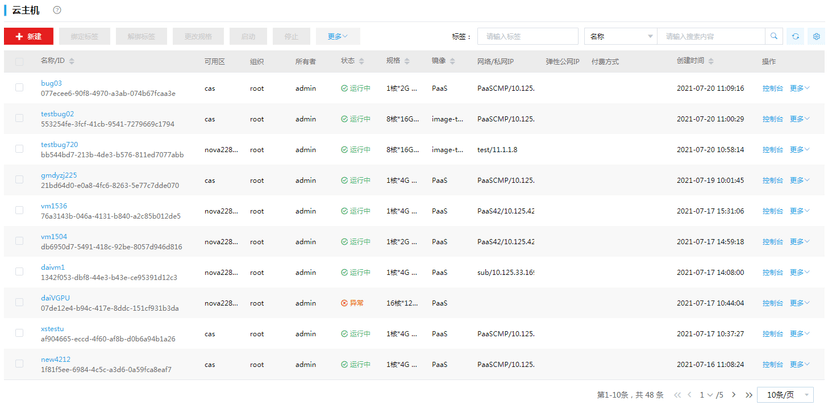Check the xstestu row checkbox
The height and width of the screenshot is (406, 828).
tap(20, 333)
